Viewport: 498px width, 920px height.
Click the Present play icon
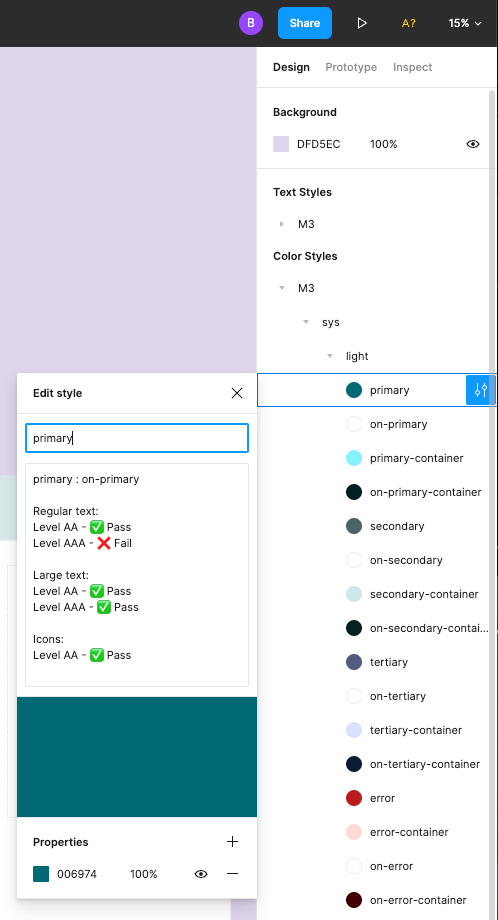362,23
